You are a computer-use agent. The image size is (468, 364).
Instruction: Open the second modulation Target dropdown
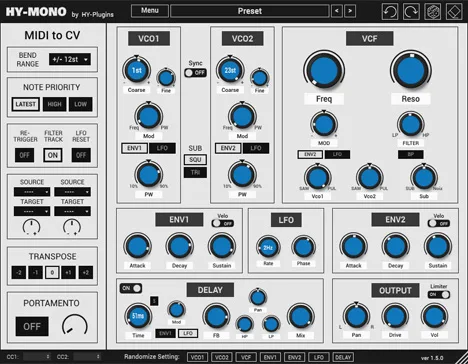click(x=72, y=211)
